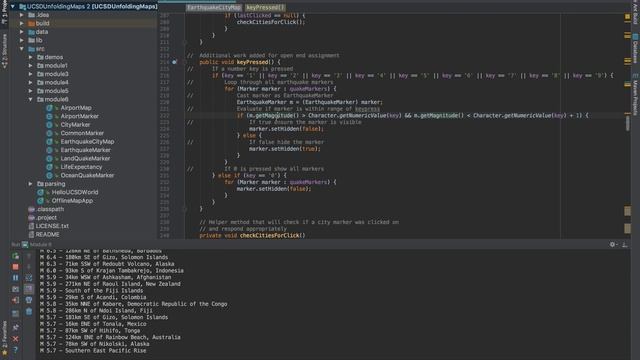Click the exit icon in Run toolbar

(16, 300)
